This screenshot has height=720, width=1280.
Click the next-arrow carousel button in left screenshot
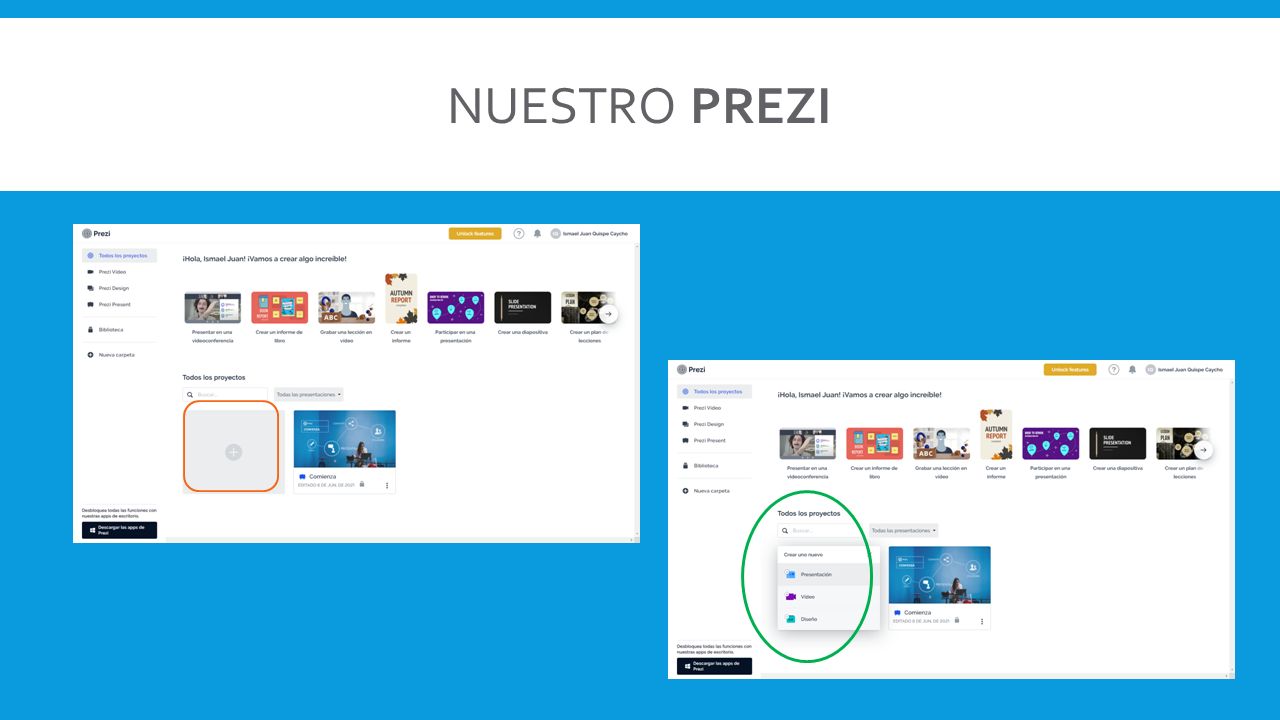tap(608, 314)
